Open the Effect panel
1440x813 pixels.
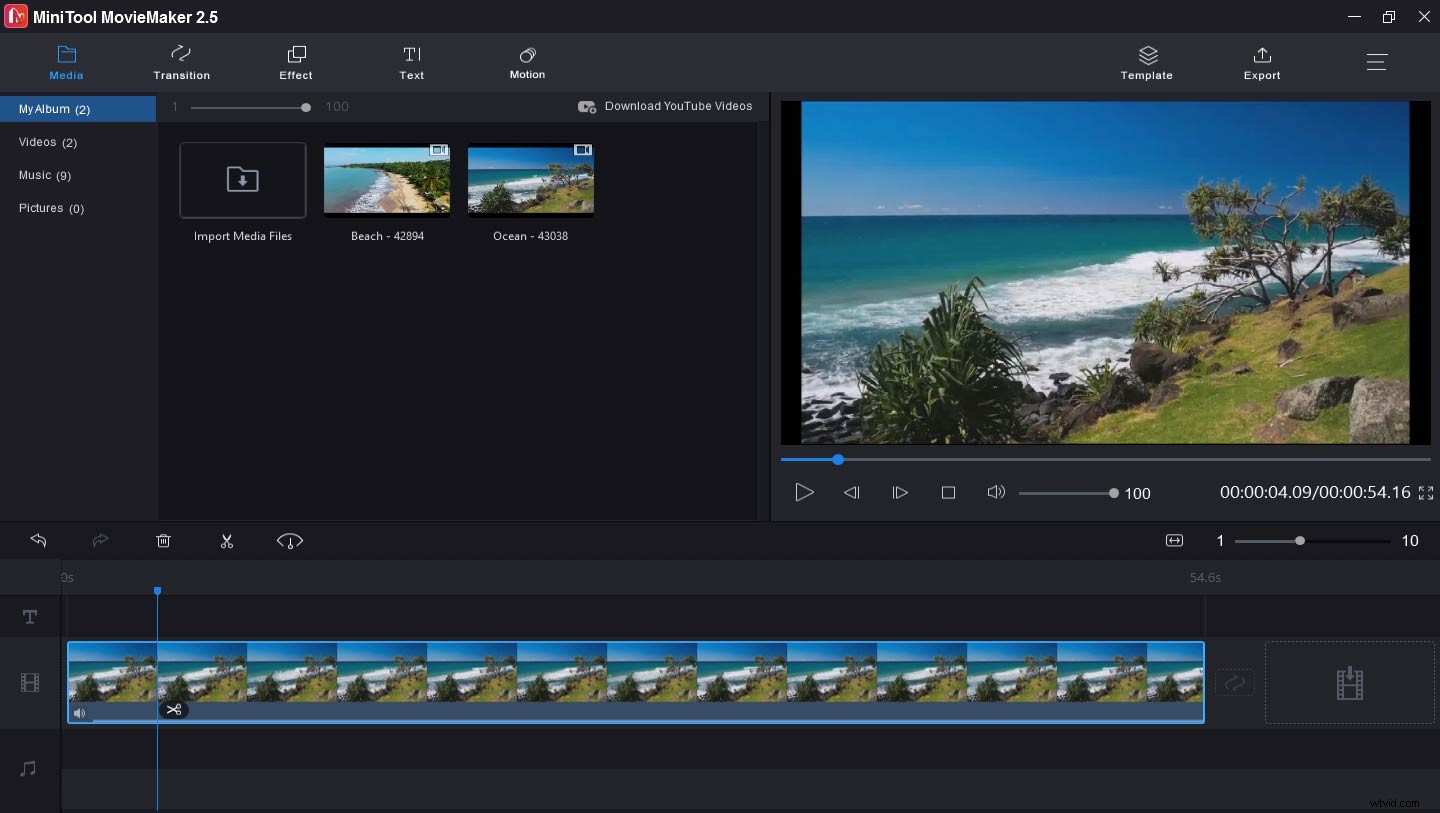[x=296, y=62]
